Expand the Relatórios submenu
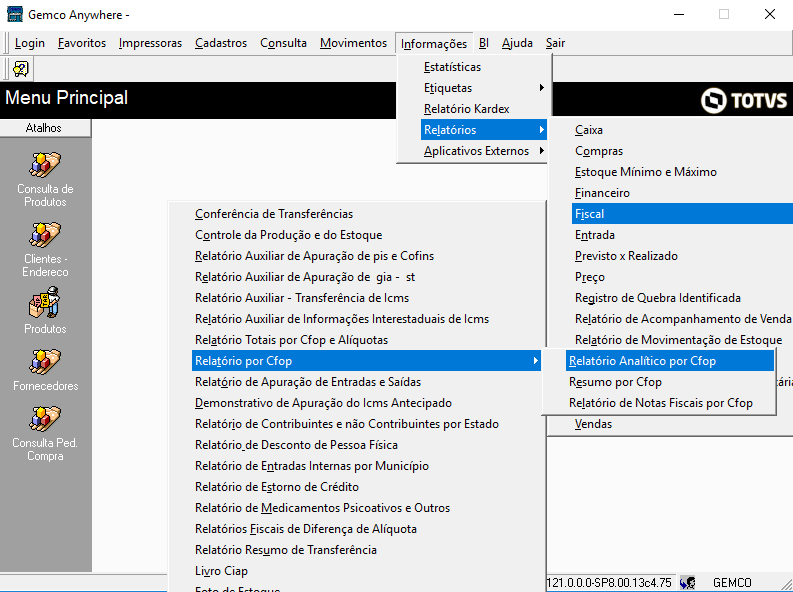The width and height of the screenshot is (793, 592). point(484,130)
